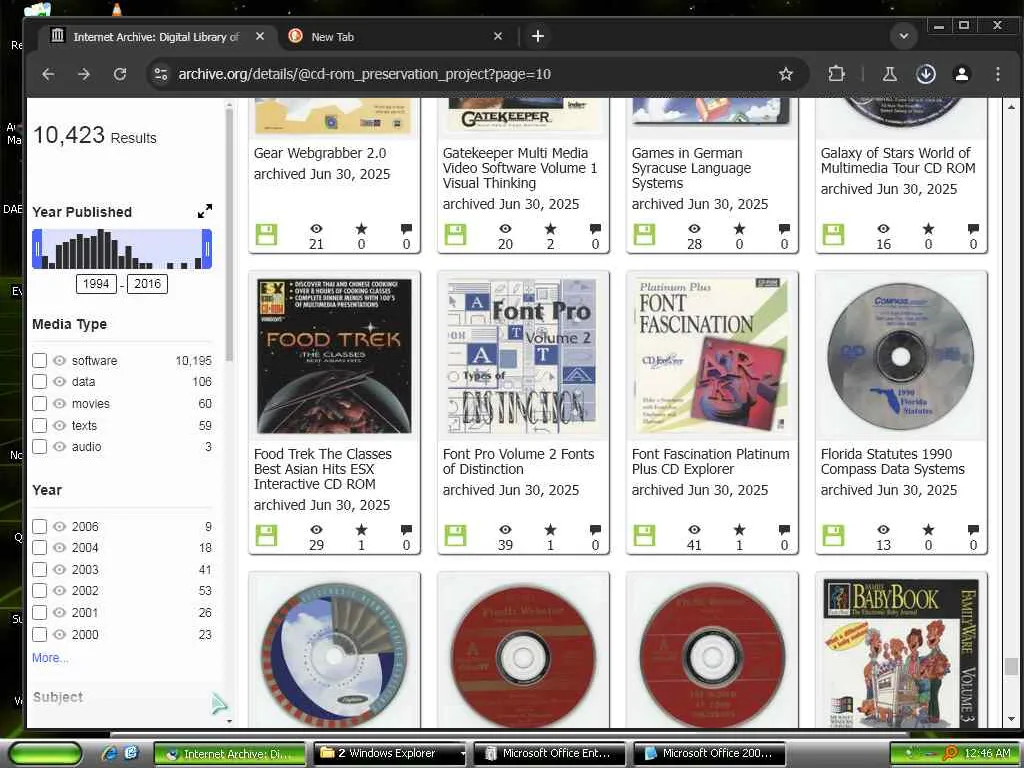Click the favorites star on Gatekeeper card
Image resolution: width=1024 pixels, height=768 pixels.
[x=551, y=229]
